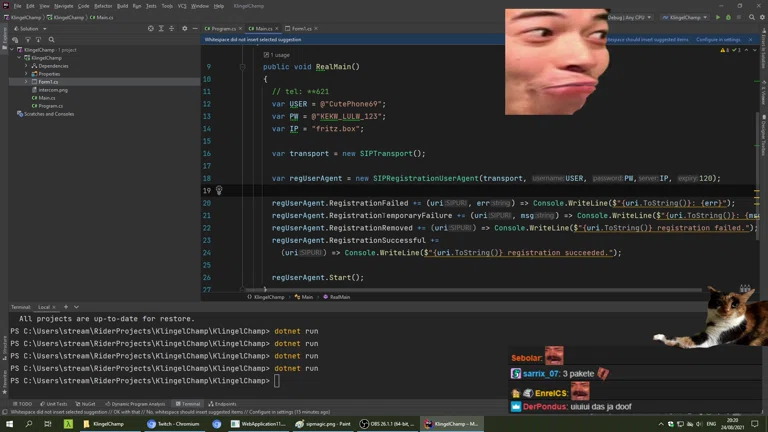Close the Program.cs editor tab

pos(240,28)
